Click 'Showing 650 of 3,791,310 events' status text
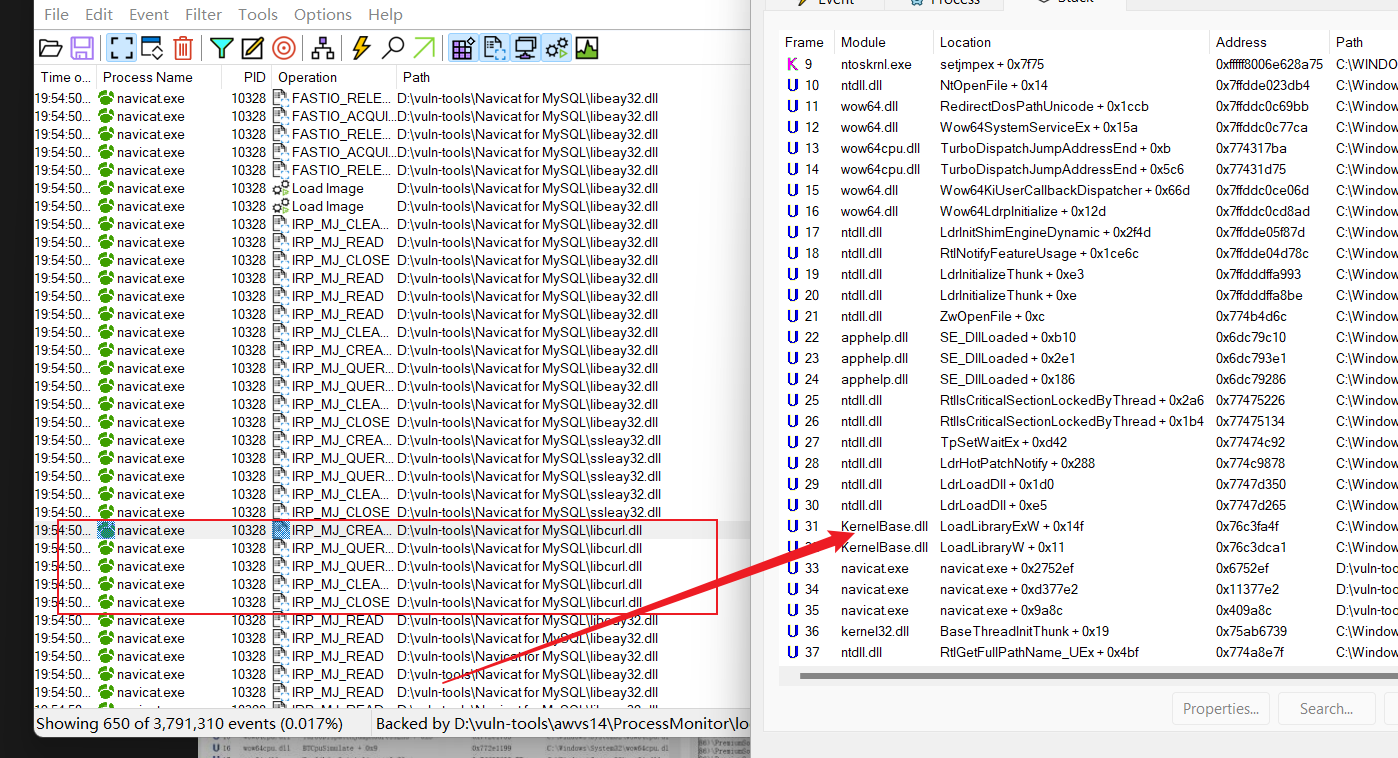1398x758 pixels. [189, 723]
